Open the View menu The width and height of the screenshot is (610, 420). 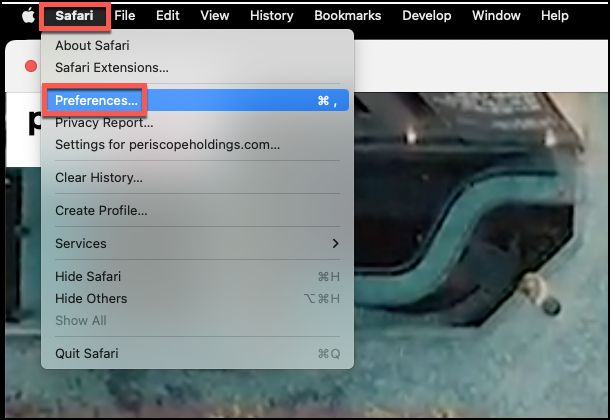[215, 16]
